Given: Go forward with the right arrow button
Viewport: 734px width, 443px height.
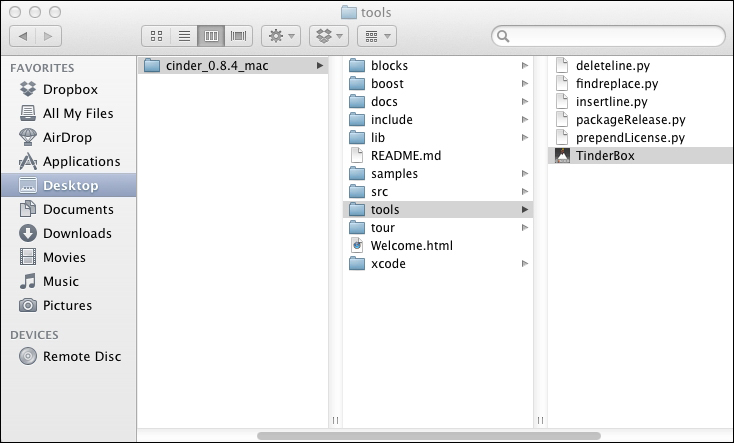Looking at the screenshot, I should coord(48,36).
